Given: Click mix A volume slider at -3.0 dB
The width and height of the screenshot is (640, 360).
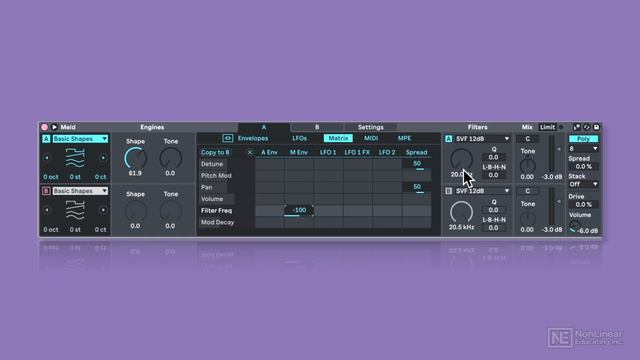Looking at the screenshot, I should (552, 155).
